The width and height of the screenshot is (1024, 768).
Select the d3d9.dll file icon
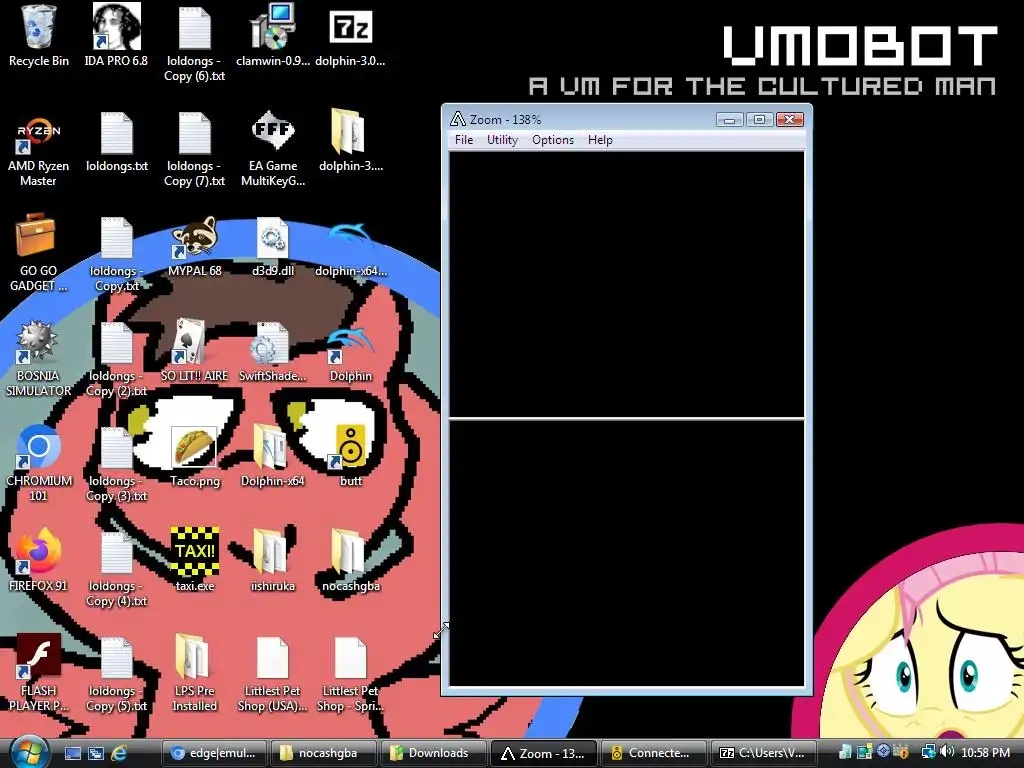coord(272,247)
